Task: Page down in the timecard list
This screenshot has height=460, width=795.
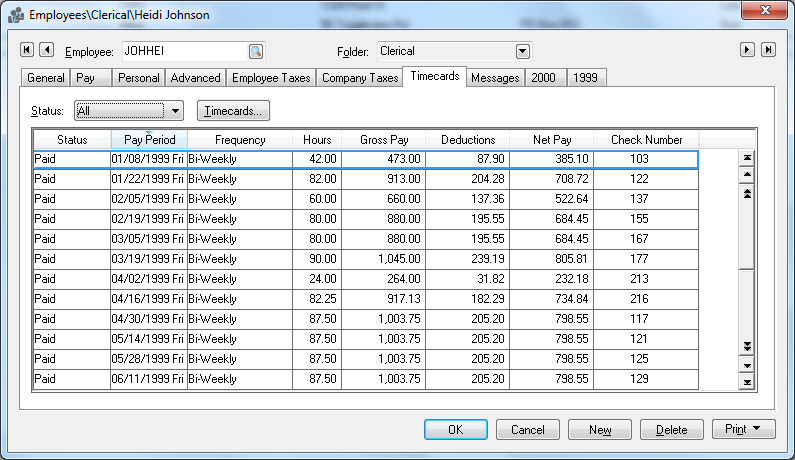Action: click(x=746, y=346)
